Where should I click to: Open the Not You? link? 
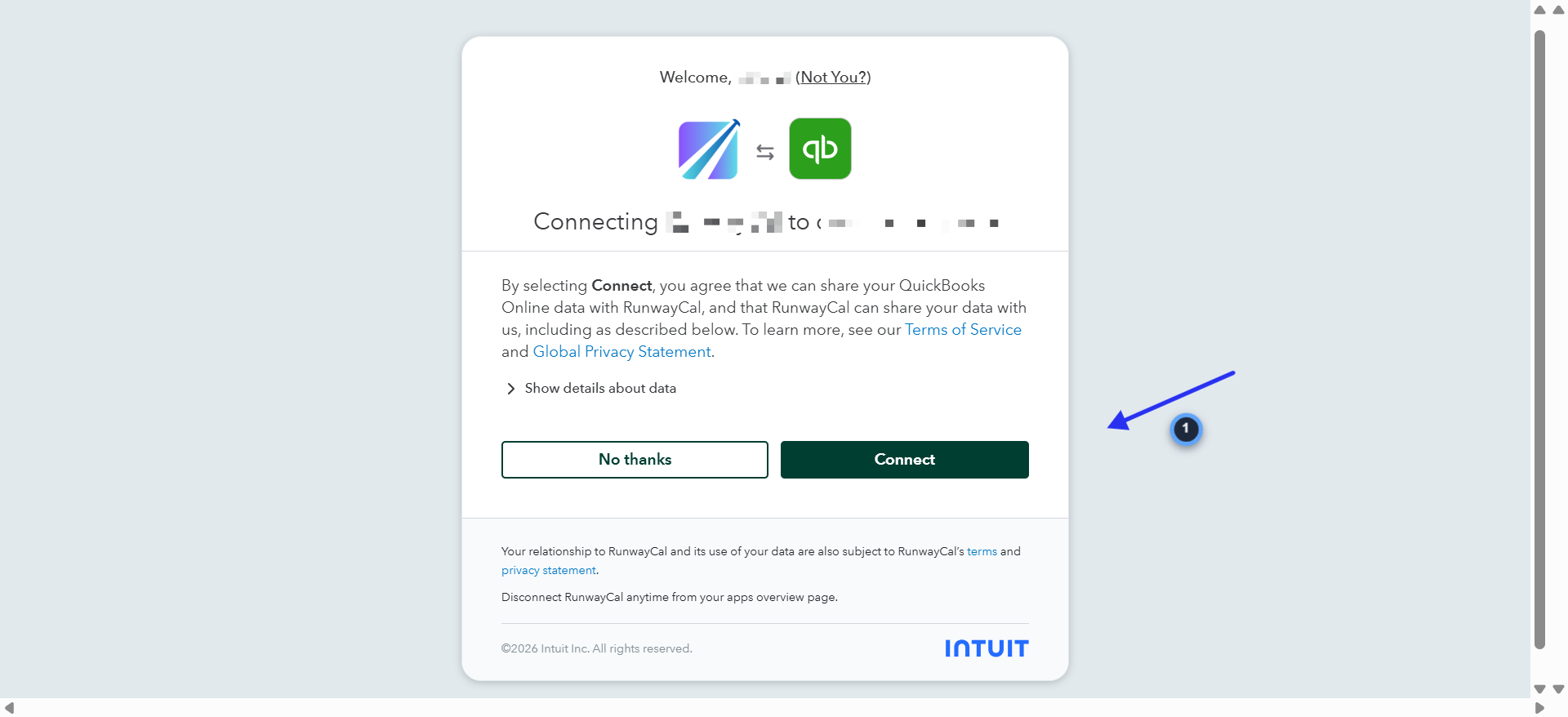833,78
